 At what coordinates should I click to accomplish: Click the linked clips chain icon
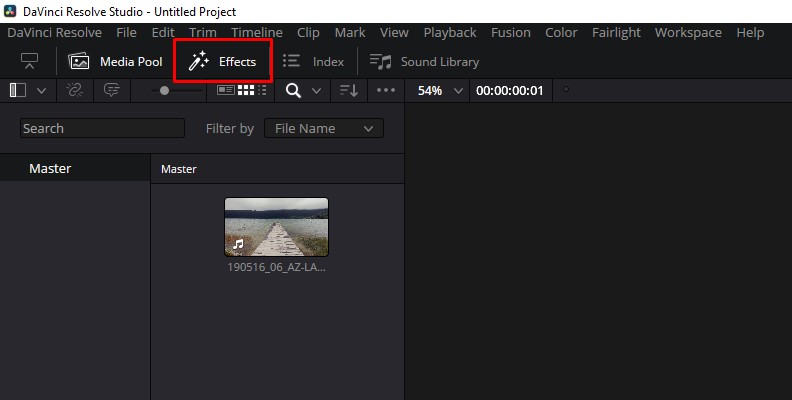coord(75,90)
